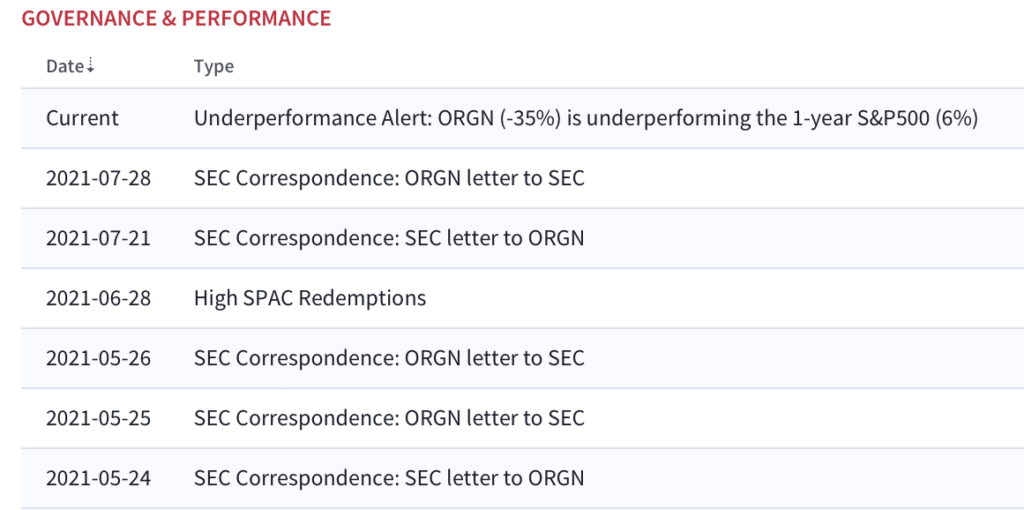Click the Type column header
The image size is (1024, 510).
214,67
